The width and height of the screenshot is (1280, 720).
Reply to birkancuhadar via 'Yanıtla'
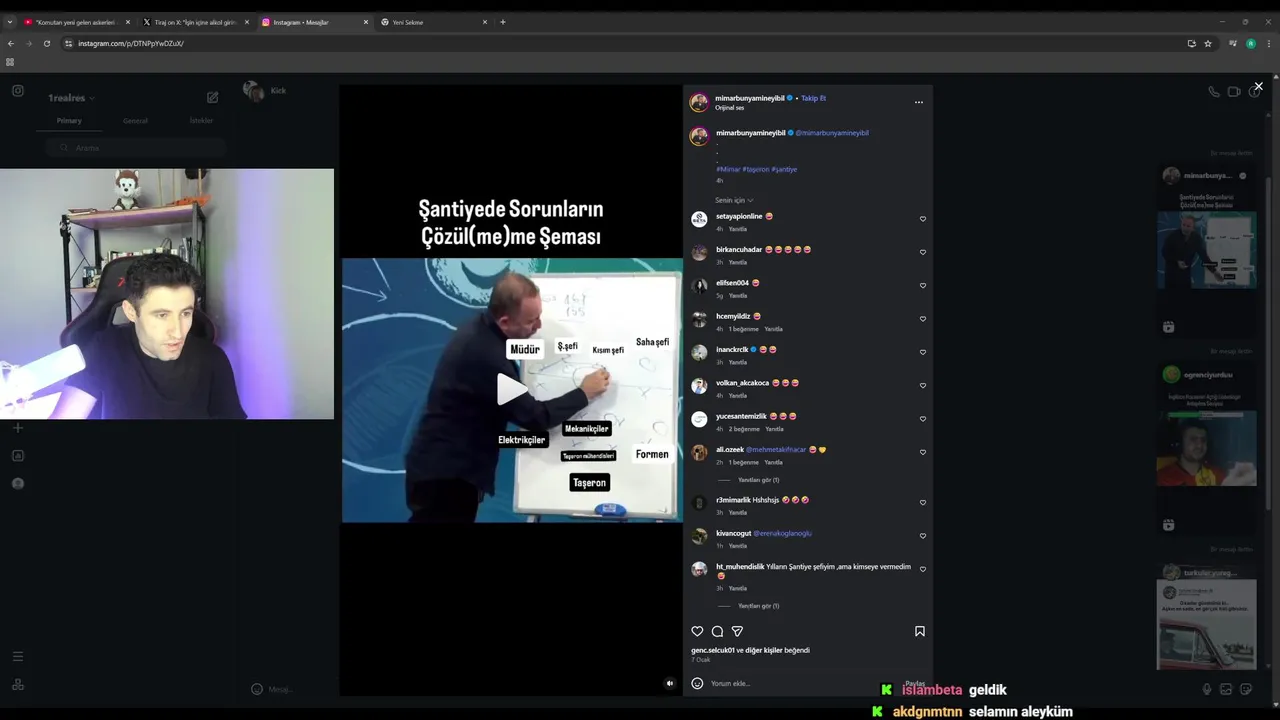[737, 262]
